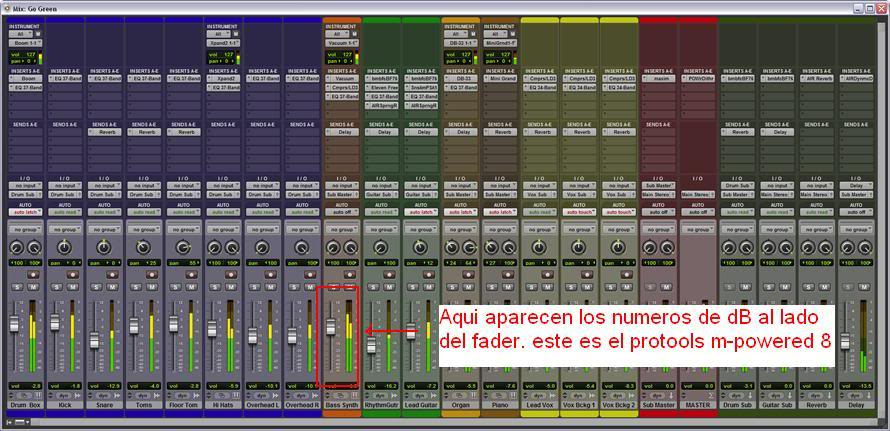
Task: Open the maxim insert on Sub Master
Action: click(x=658, y=78)
